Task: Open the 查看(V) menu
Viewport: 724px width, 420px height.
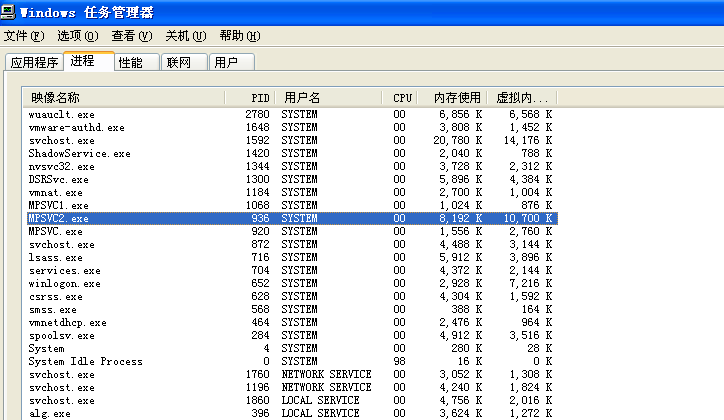Action: [x=132, y=36]
